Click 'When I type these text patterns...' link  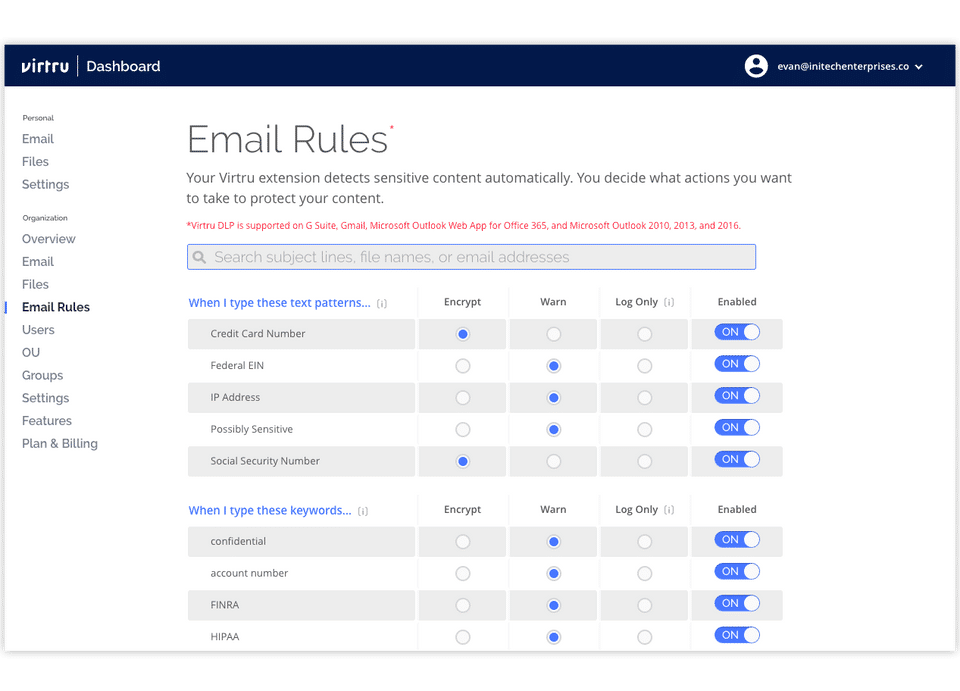pos(279,303)
